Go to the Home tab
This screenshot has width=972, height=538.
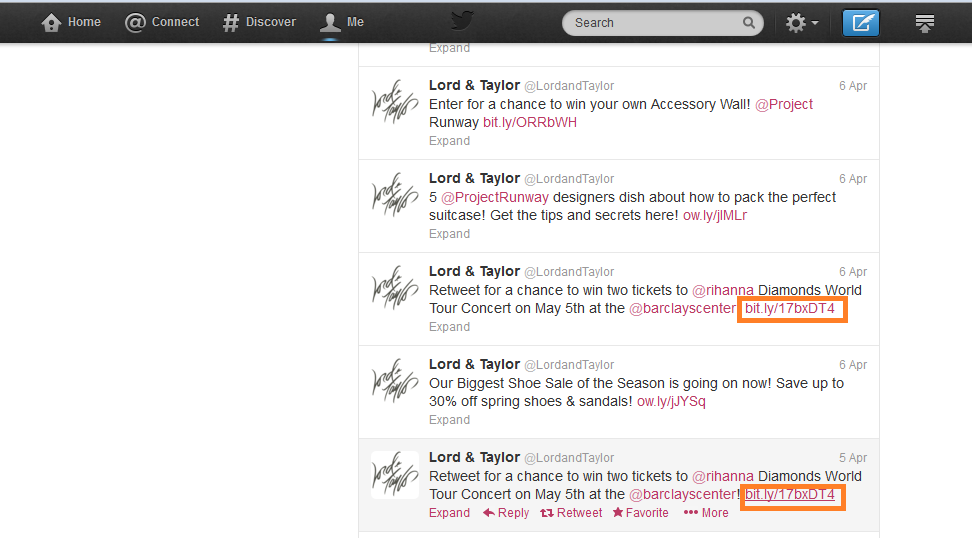pyautogui.click(x=71, y=22)
